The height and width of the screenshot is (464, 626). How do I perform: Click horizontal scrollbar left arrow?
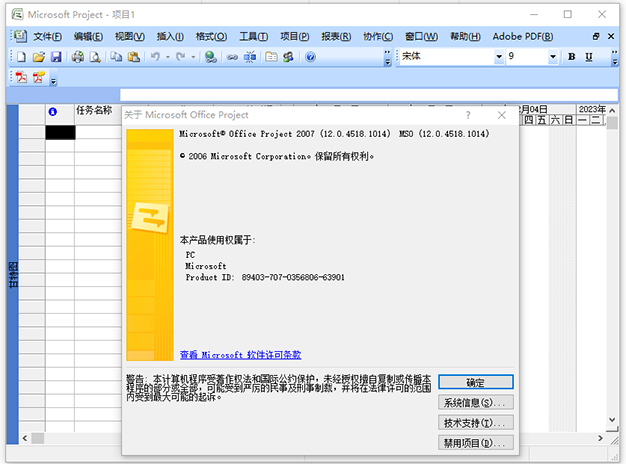coord(25,438)
